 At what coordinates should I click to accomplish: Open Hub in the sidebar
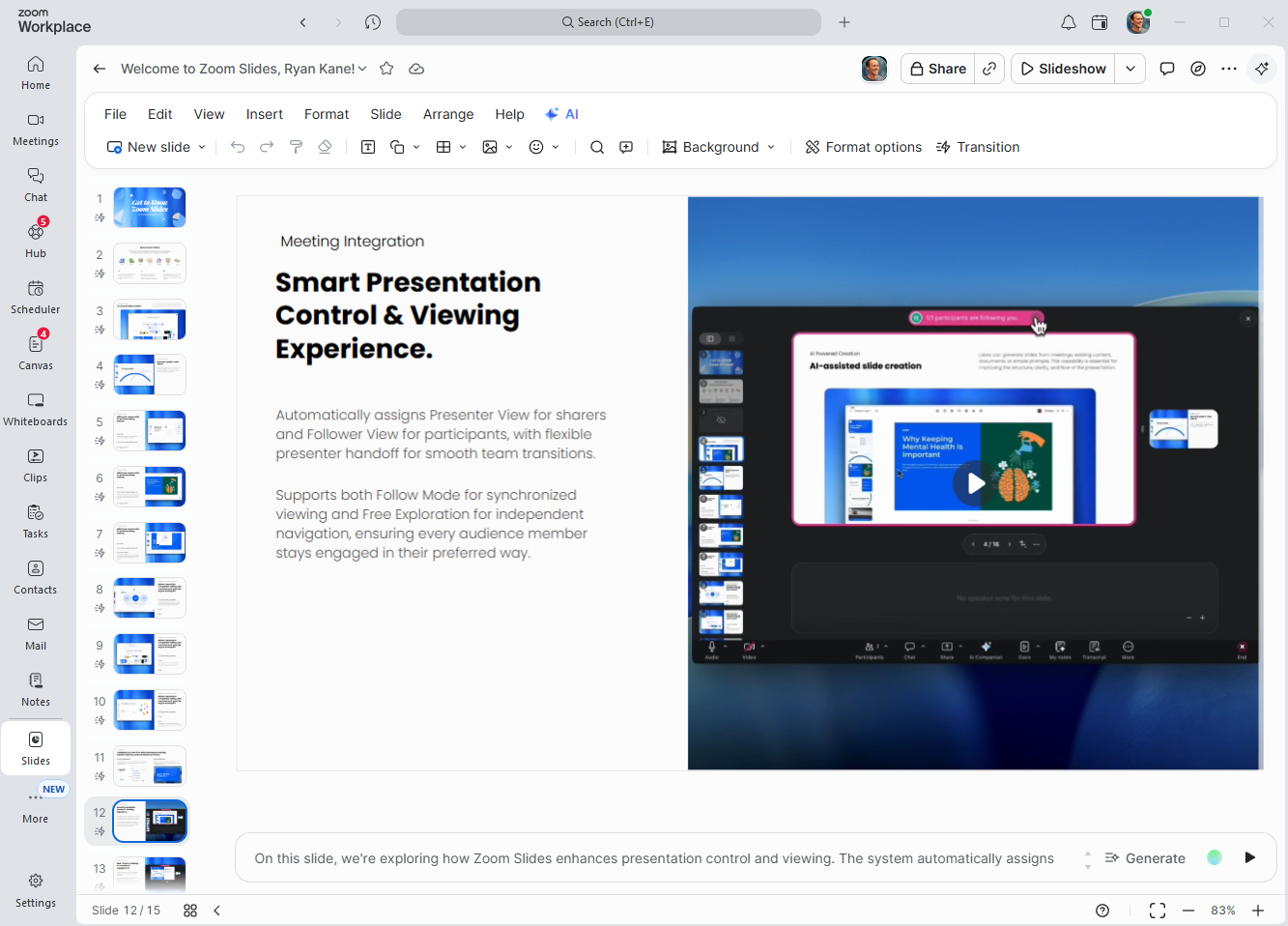(x=36, y=241)
